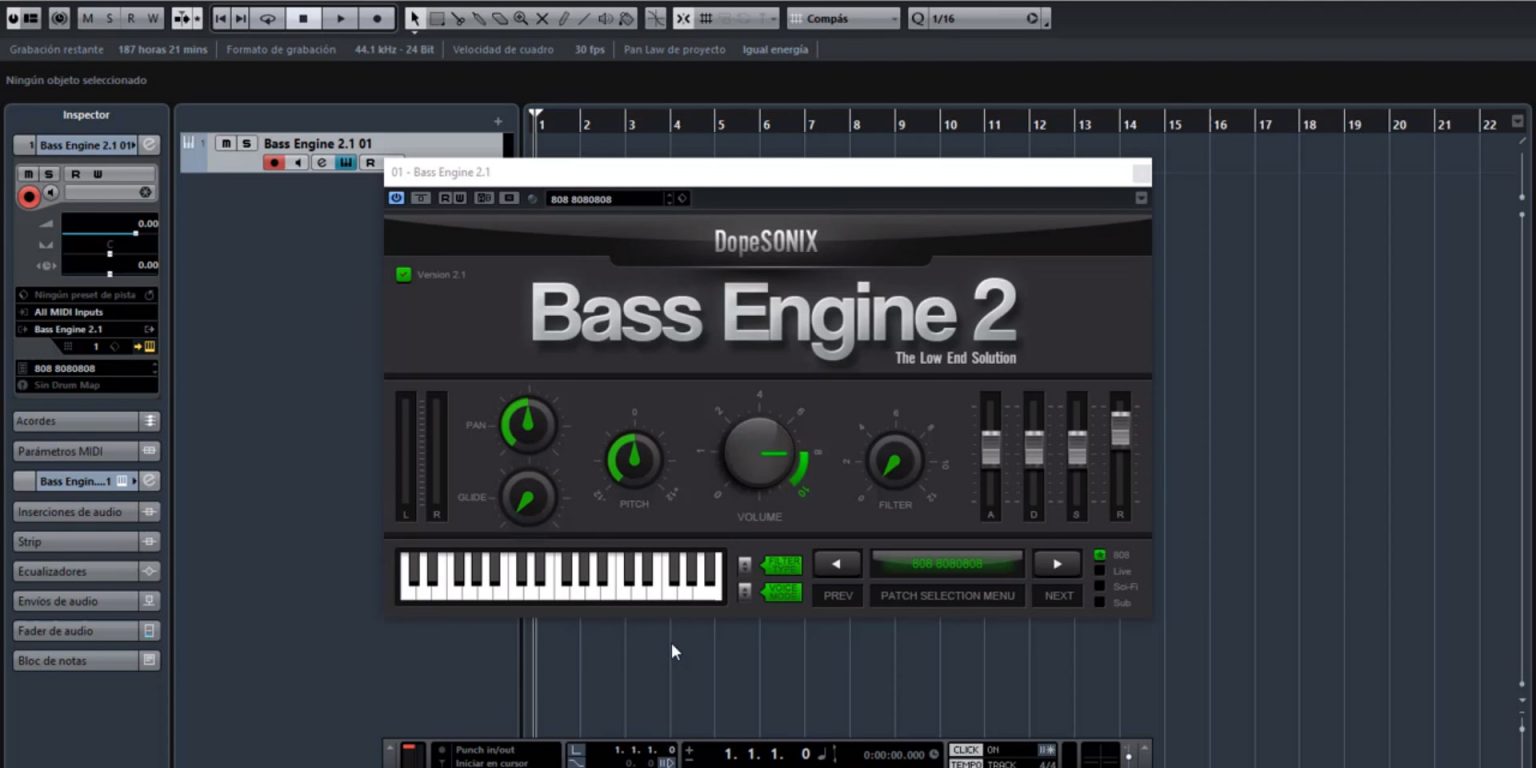1536x768 pixels.
Task: Select the Zoom tool in the toolbar
Action: (x=521, y=18)
